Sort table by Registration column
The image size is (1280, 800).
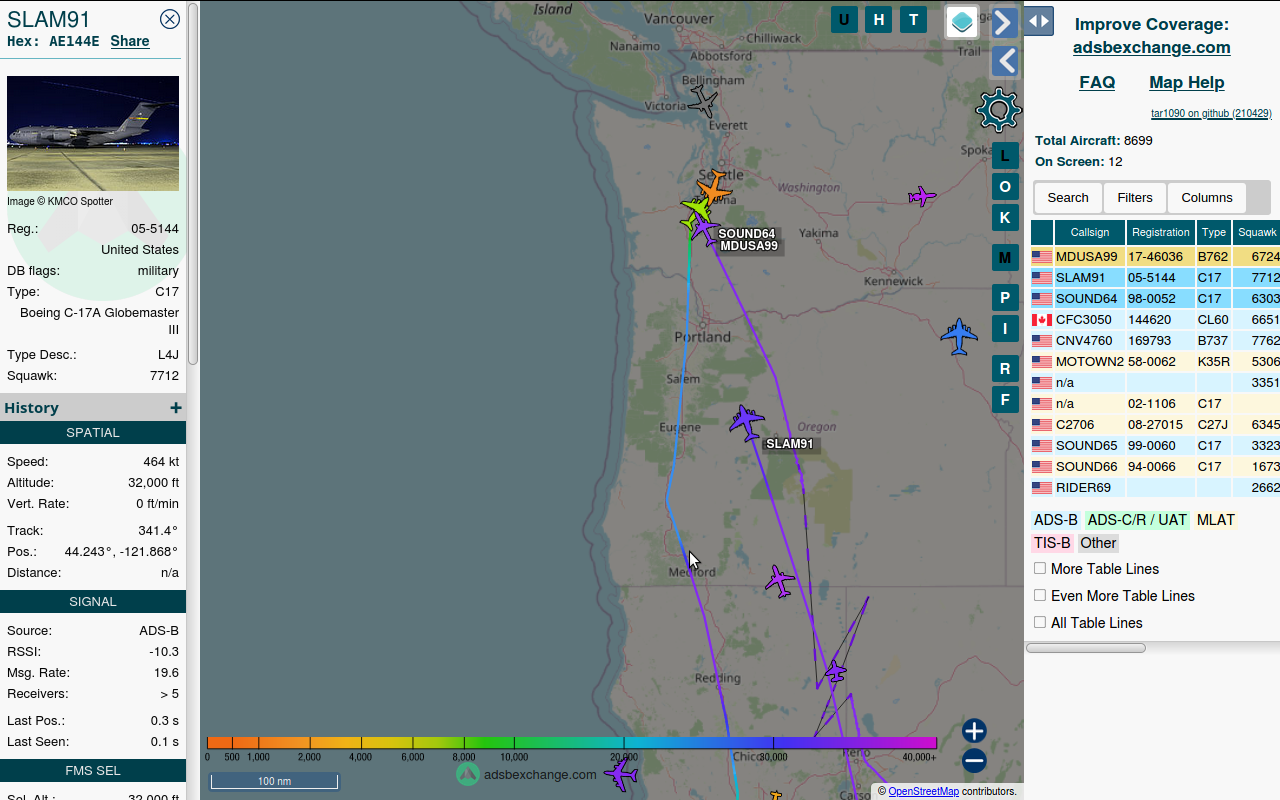tap(1161, 232)
